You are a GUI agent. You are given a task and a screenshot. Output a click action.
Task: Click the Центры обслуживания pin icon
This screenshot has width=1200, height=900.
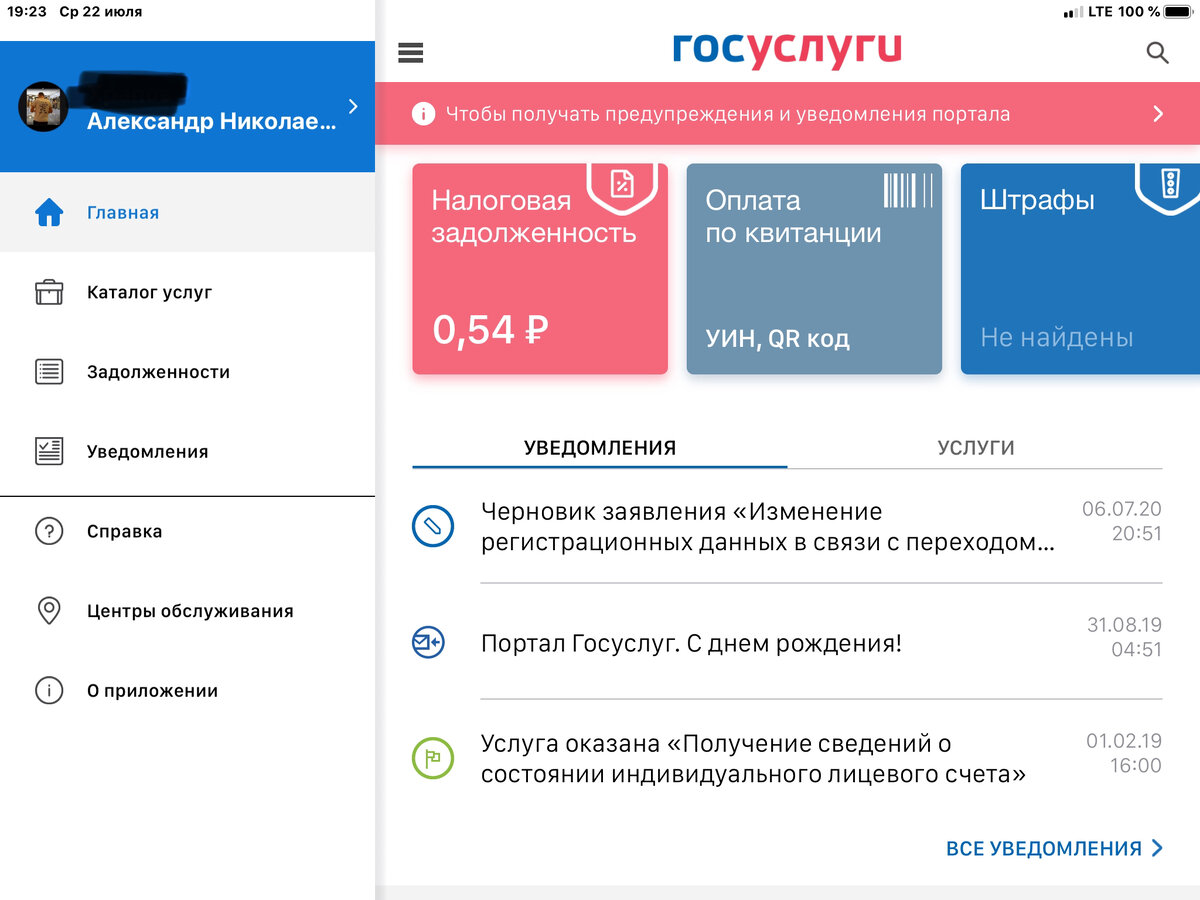coord(49,611)
